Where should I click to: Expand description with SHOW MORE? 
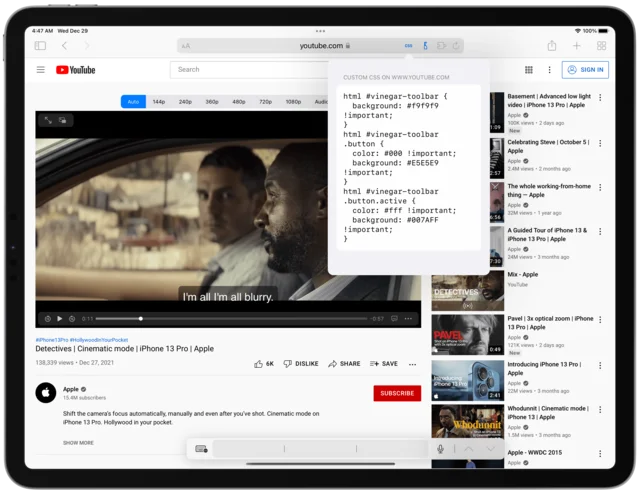(78, 443)
